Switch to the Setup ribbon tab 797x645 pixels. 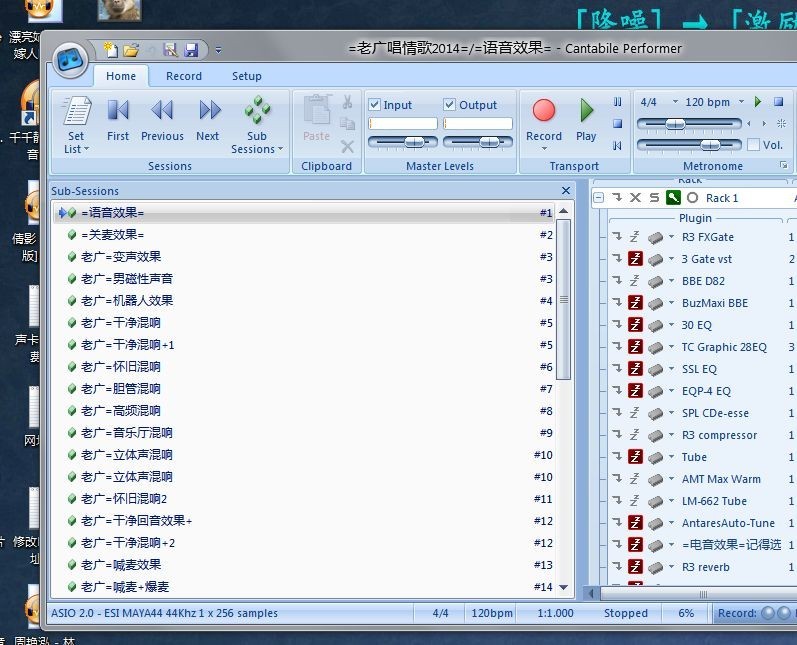pyautogui.click(x=247, y=76)
